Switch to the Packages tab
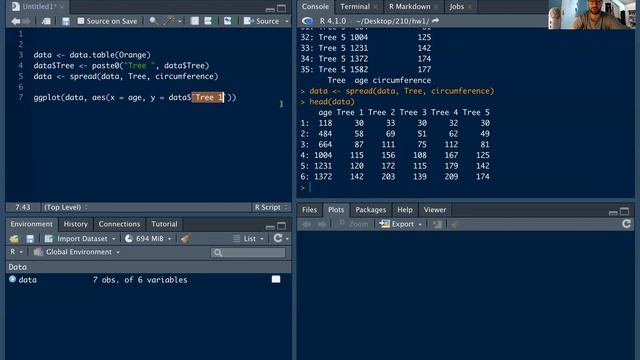This screenshot has width=640, height=360. (x=371, y=210)
